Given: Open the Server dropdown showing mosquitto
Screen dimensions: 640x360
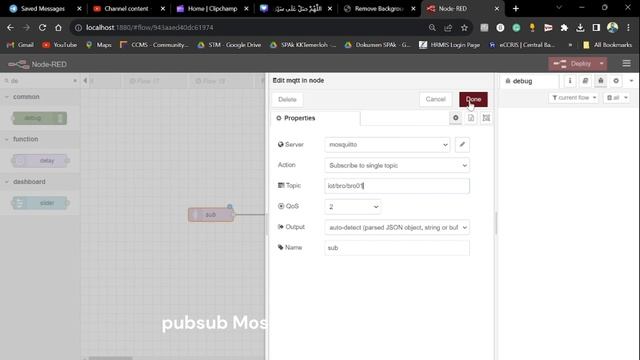Looking at the screenshot, I should [387, 144].
